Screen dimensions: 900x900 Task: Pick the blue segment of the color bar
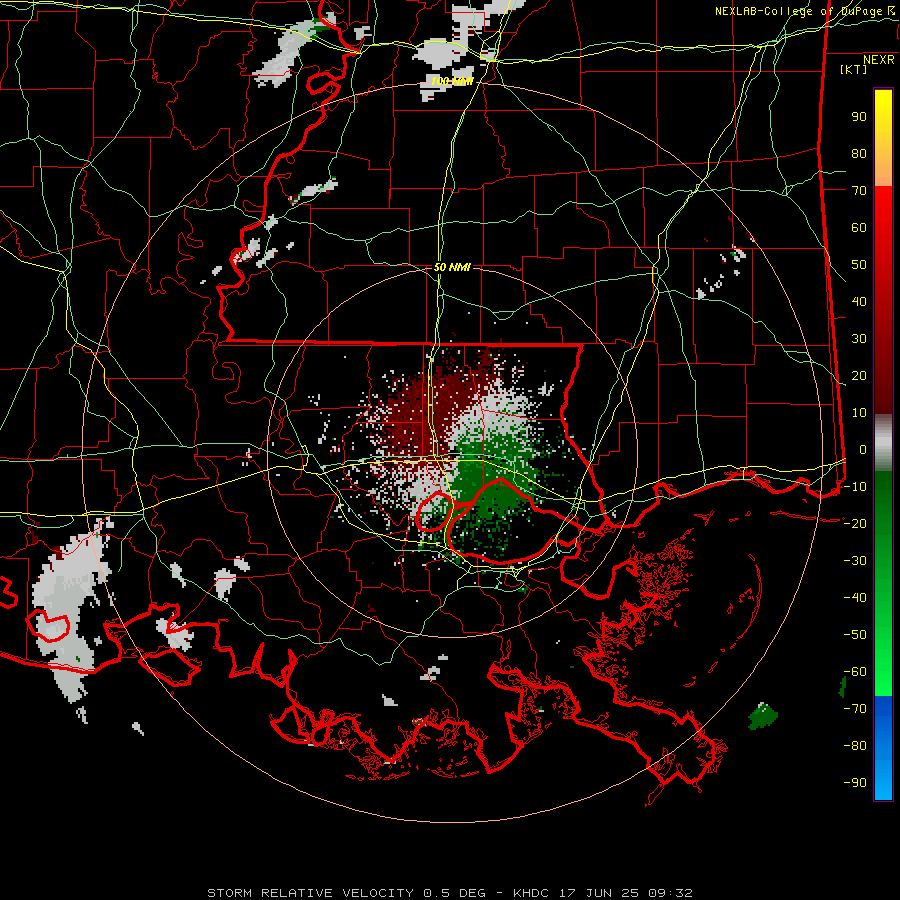click(x=883, y=748)
